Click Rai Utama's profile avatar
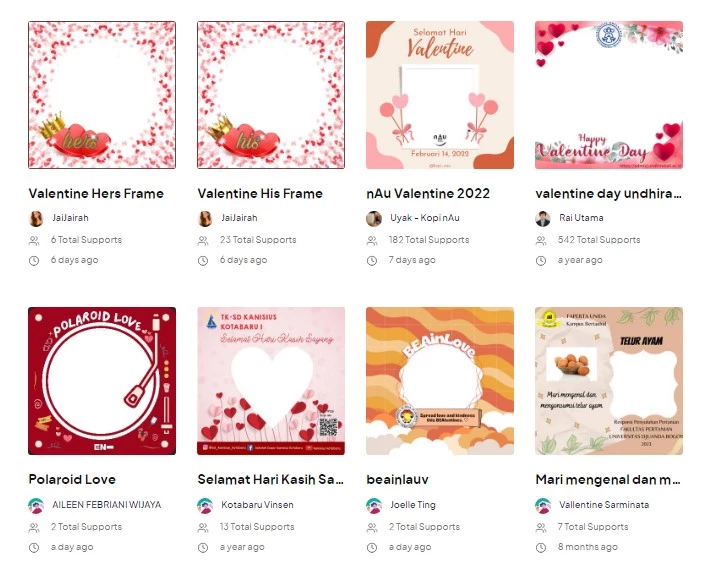The height and width of the screenshot is (570, 714). (543, 219)
